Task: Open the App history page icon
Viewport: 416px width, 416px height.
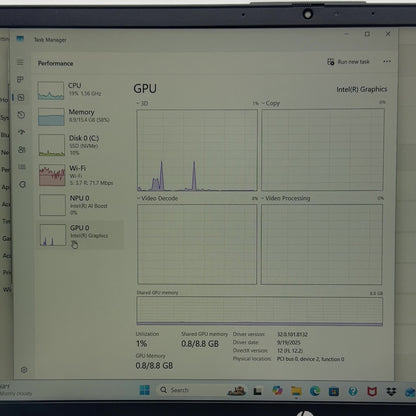Action: tap(21, 115)
